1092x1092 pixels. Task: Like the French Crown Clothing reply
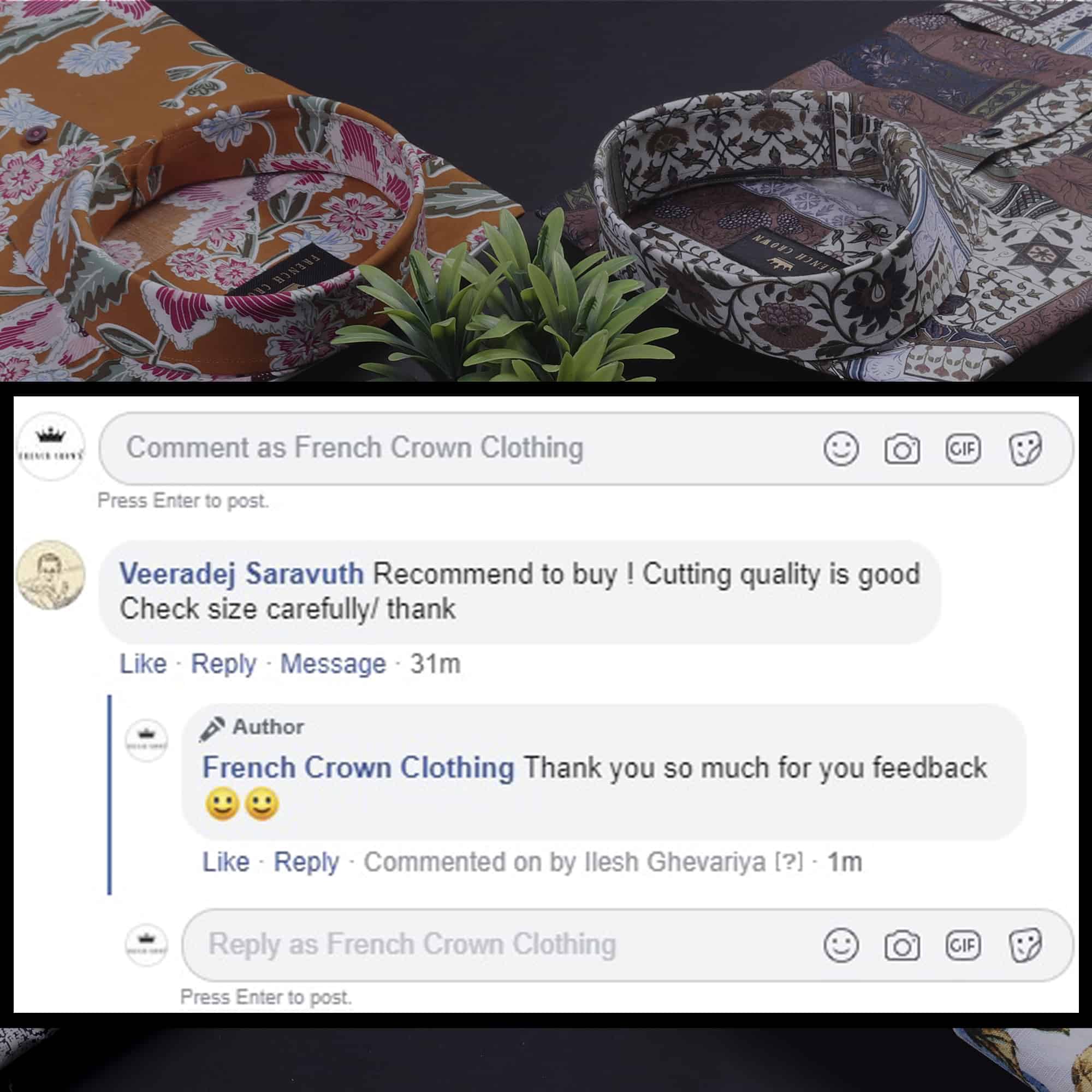pos(226,862)
